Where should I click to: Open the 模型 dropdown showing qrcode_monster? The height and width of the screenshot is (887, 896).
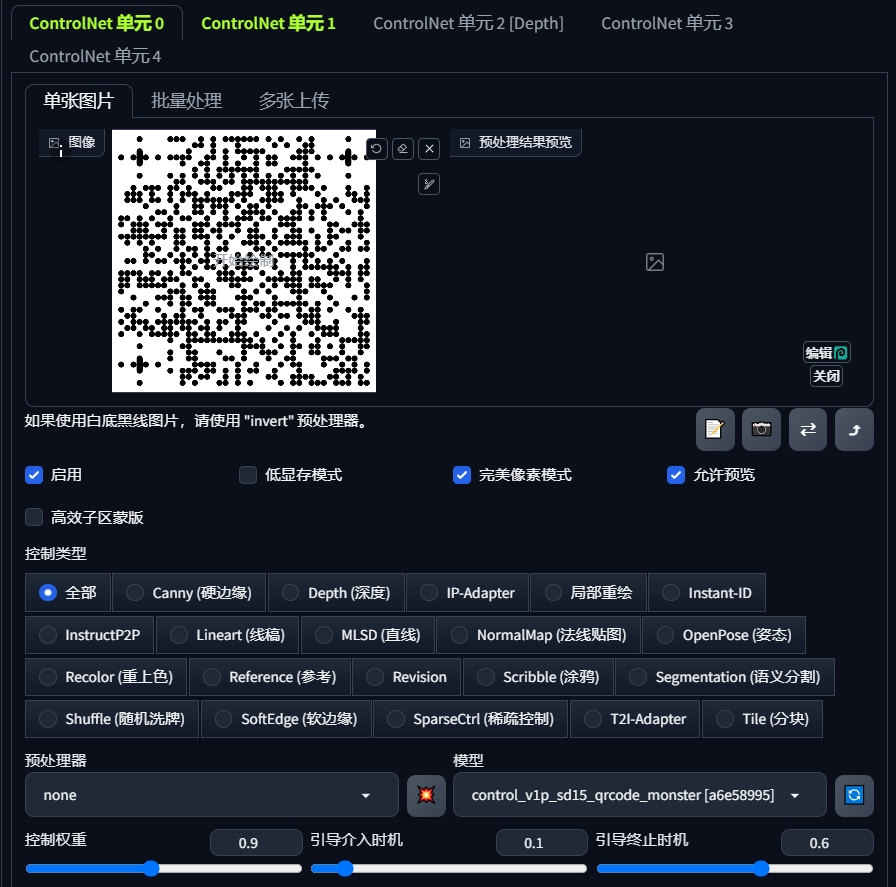pyautogui.click(x=639, y=795)
